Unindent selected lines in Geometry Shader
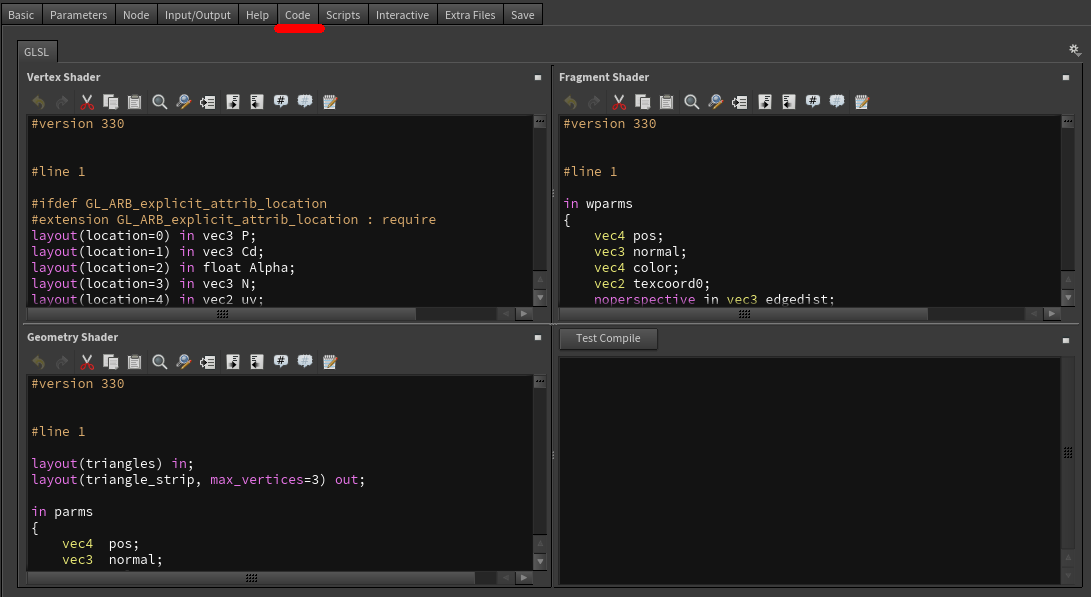1091x597 pixels. coord(257,362)
